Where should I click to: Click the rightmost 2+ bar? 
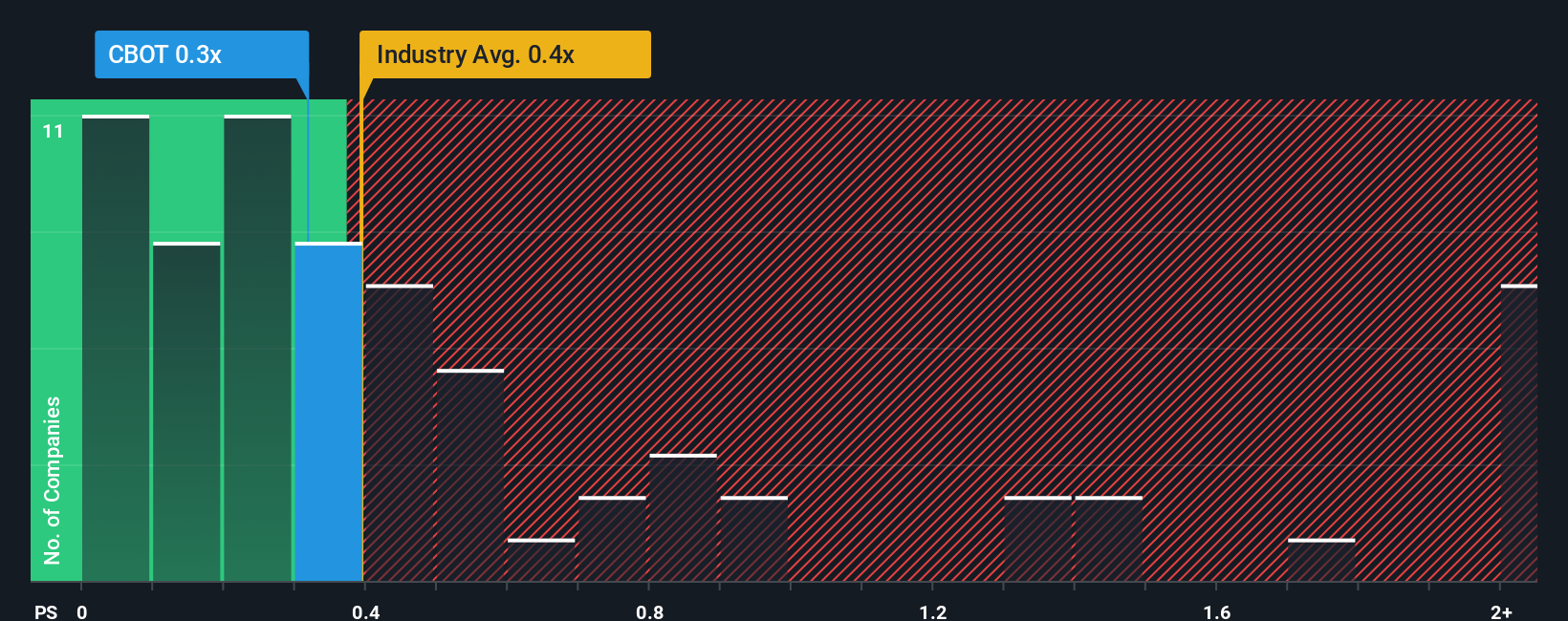[x=1519, y=433]
